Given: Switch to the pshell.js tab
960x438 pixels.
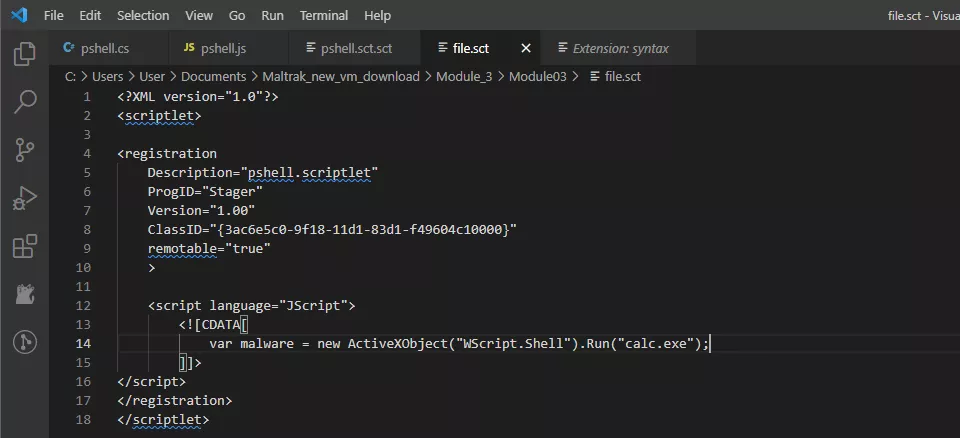Looking at the screenshot, I should tap(228, 48).
